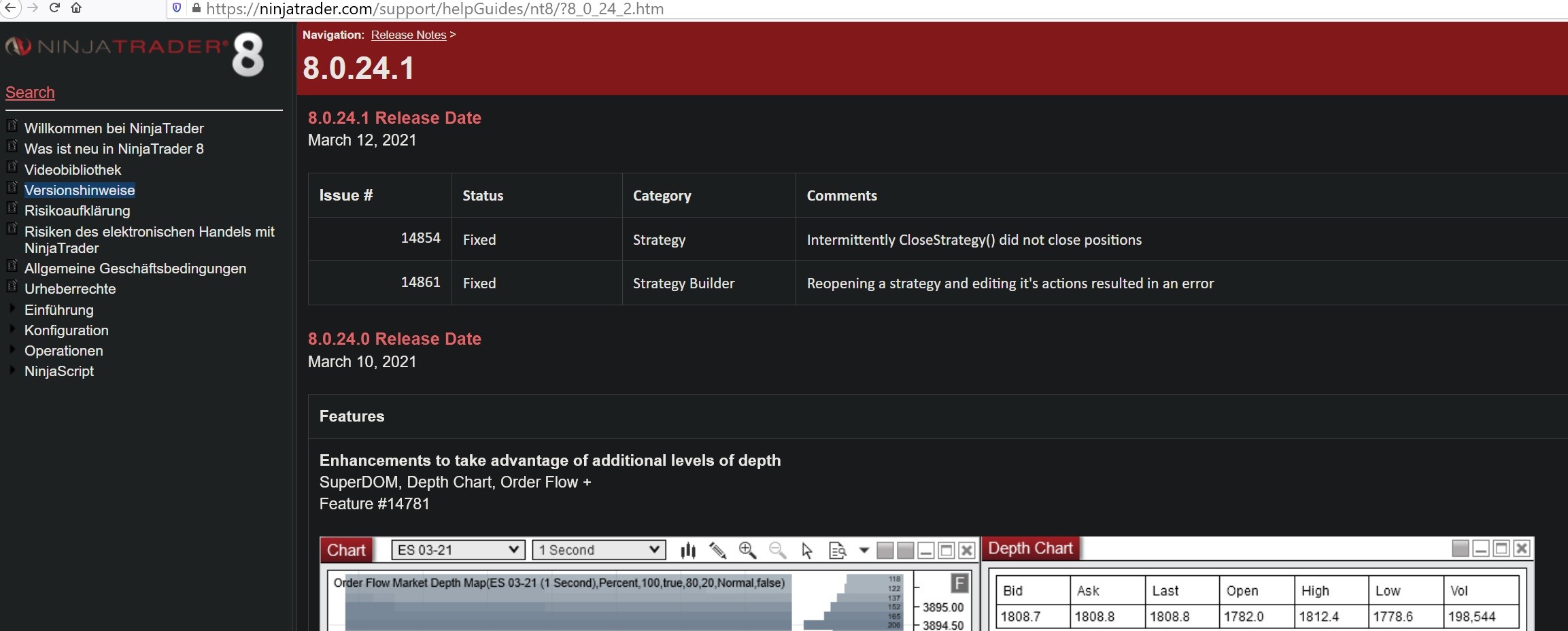The height and width of the screenshot is (631, 1568).
Task: Click the zoom in magnifier icon
Action: 747,550
